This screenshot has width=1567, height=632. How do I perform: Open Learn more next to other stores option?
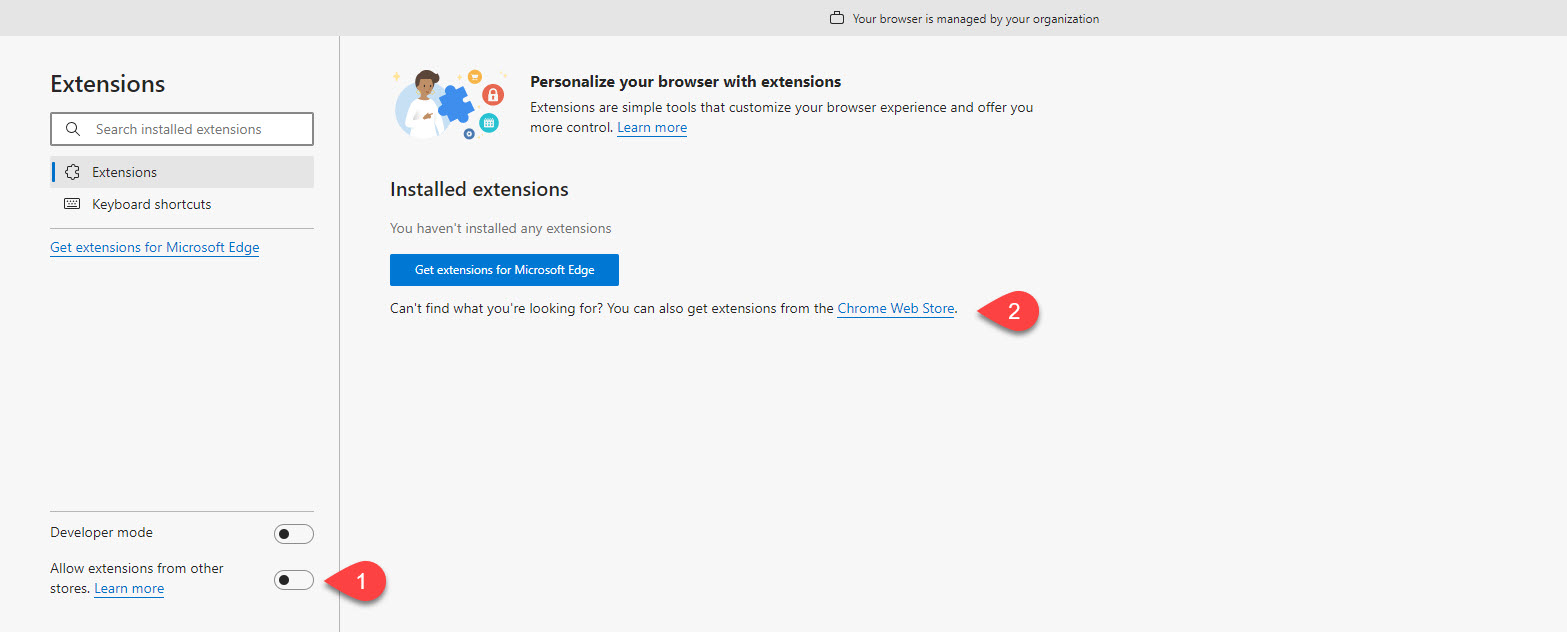[x=129, y=589]
